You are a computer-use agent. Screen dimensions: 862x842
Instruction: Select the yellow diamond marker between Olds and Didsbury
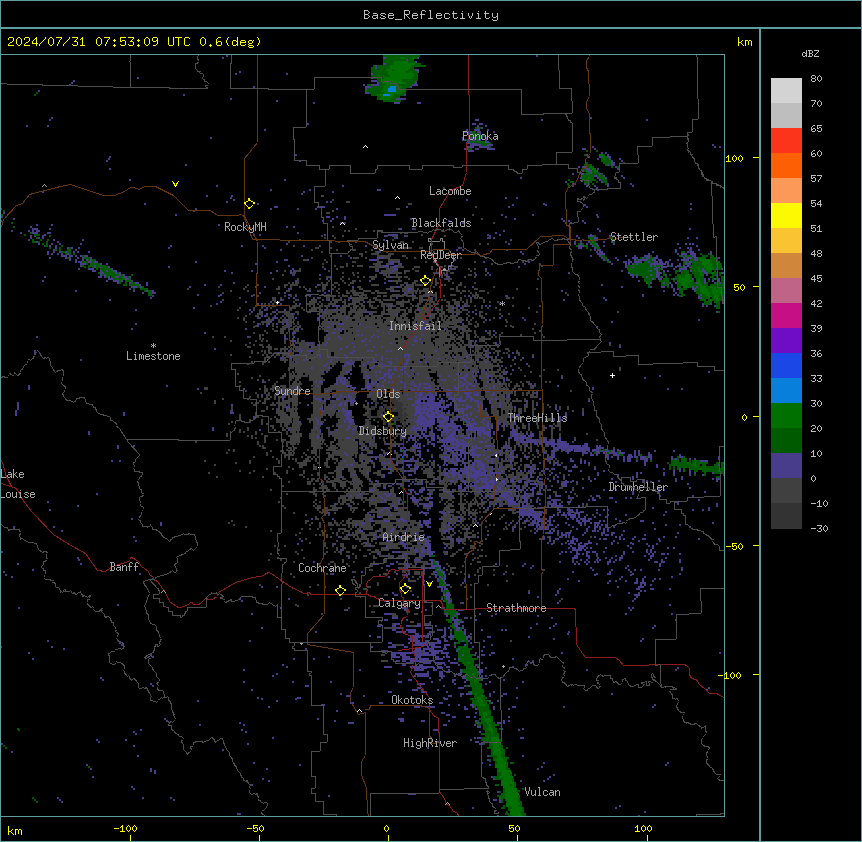click(388, 417)
